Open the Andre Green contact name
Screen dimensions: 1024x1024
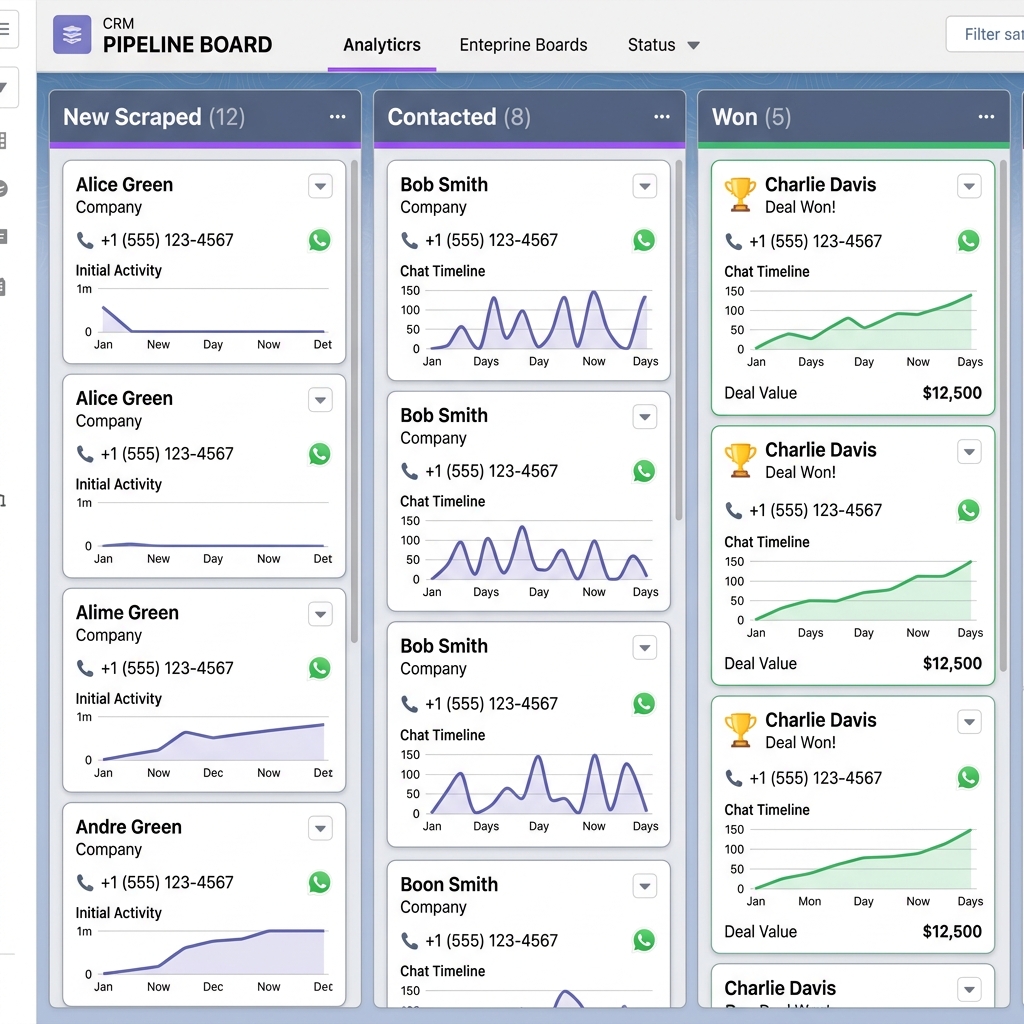coord(129,827)
